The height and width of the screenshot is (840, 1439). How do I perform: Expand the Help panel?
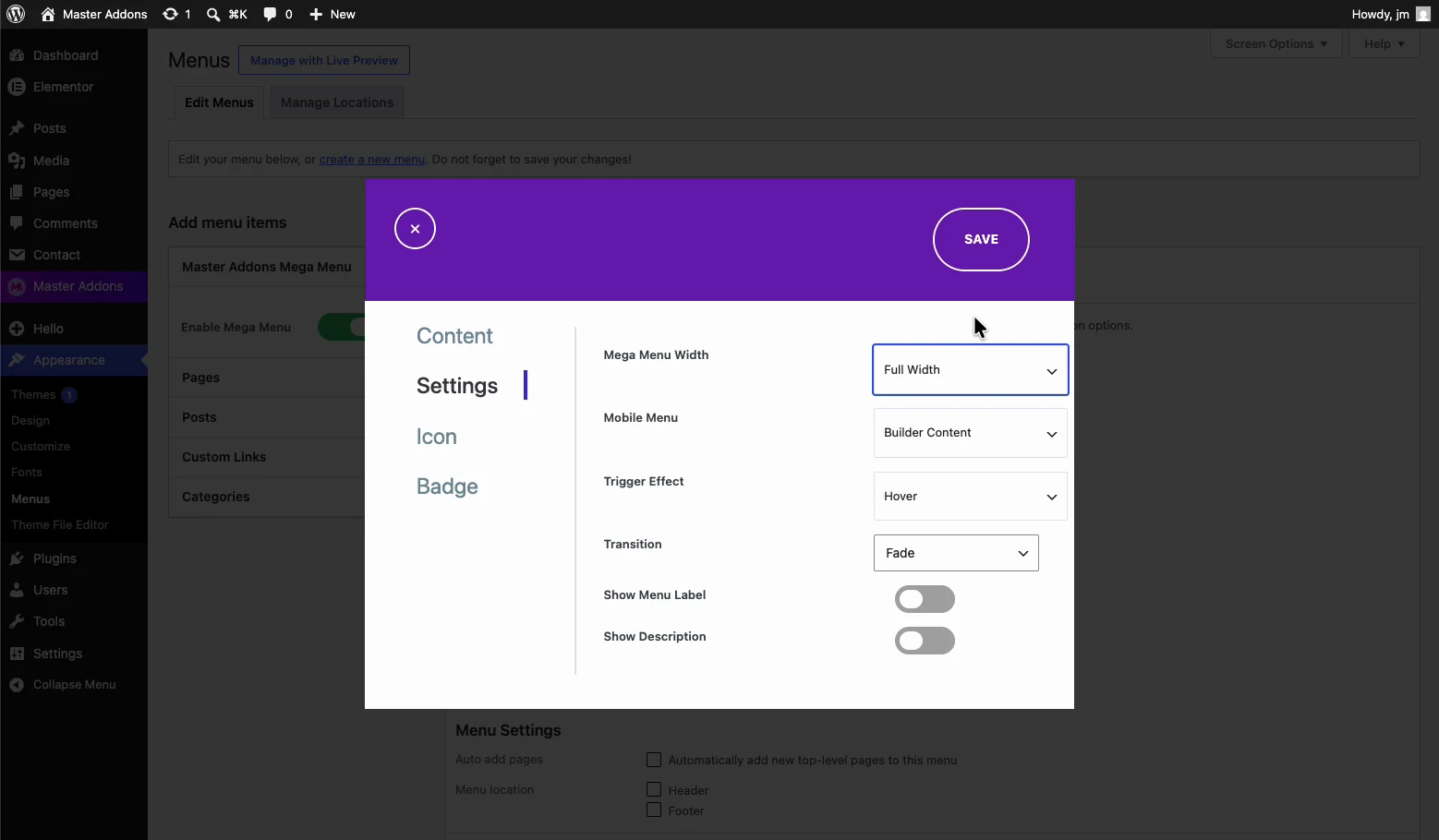[1385, 44]
